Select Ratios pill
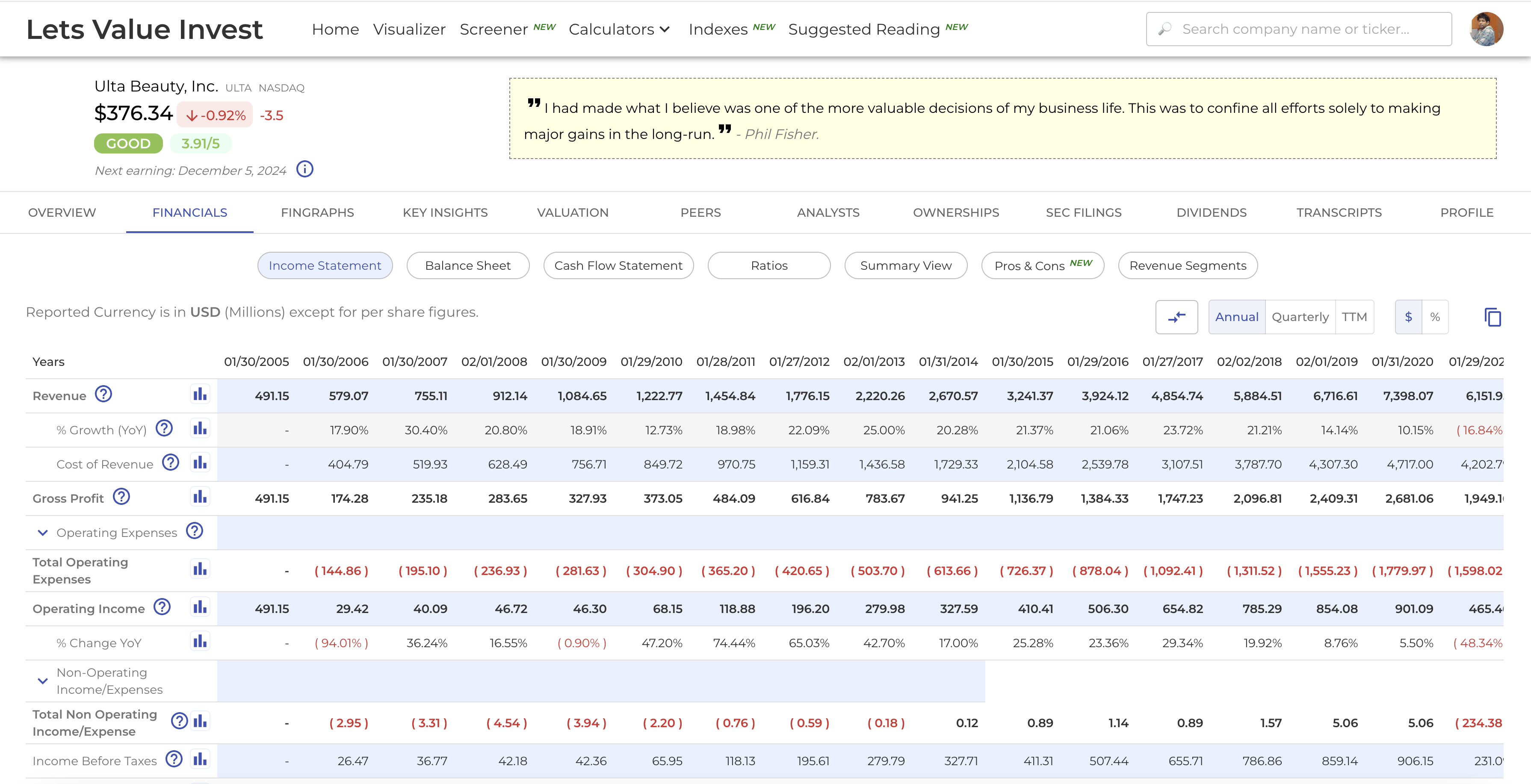The width and height of the screenshot is (1531, 784). (769, 265)
